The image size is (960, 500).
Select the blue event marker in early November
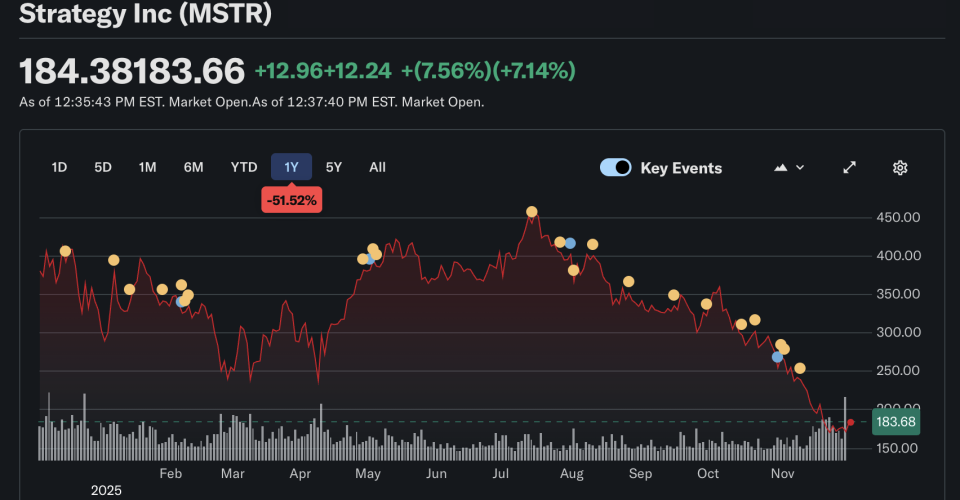coord(777,357)
